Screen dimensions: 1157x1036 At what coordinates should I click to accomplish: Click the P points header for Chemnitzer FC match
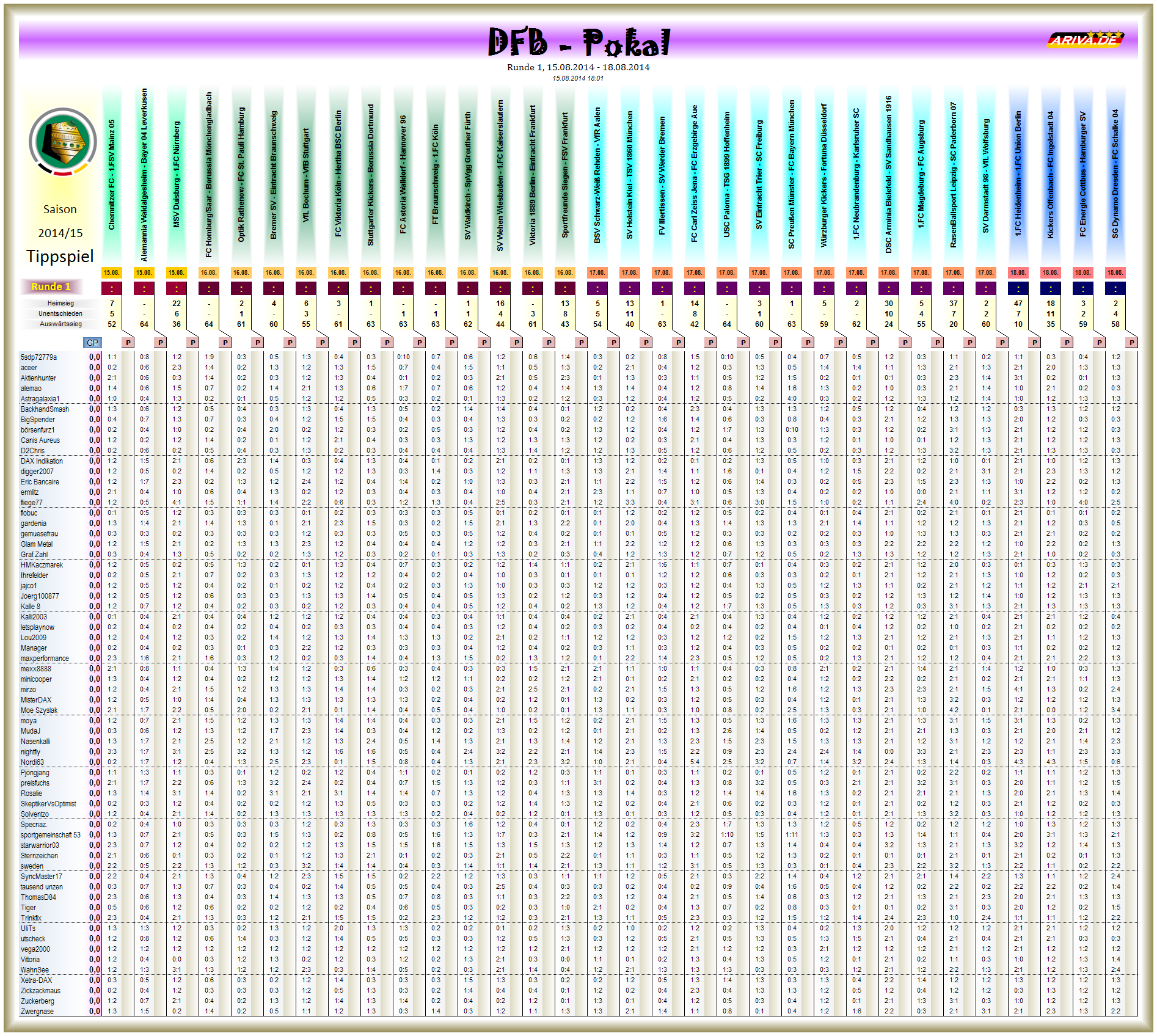click(x=128, y=343)
